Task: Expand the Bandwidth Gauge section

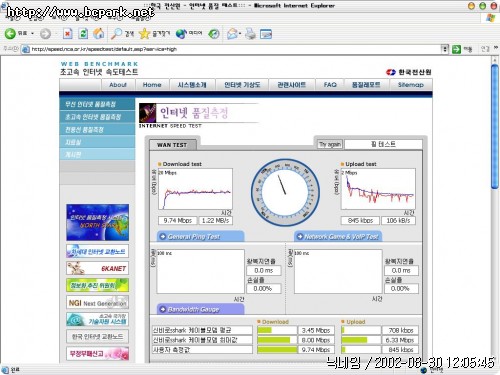Action: [200, 309]
